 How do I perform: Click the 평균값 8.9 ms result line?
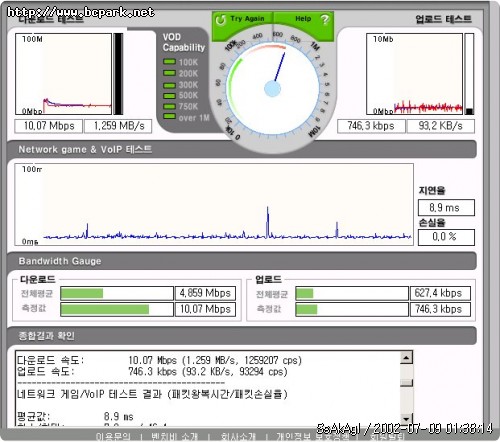click(75, 417)
